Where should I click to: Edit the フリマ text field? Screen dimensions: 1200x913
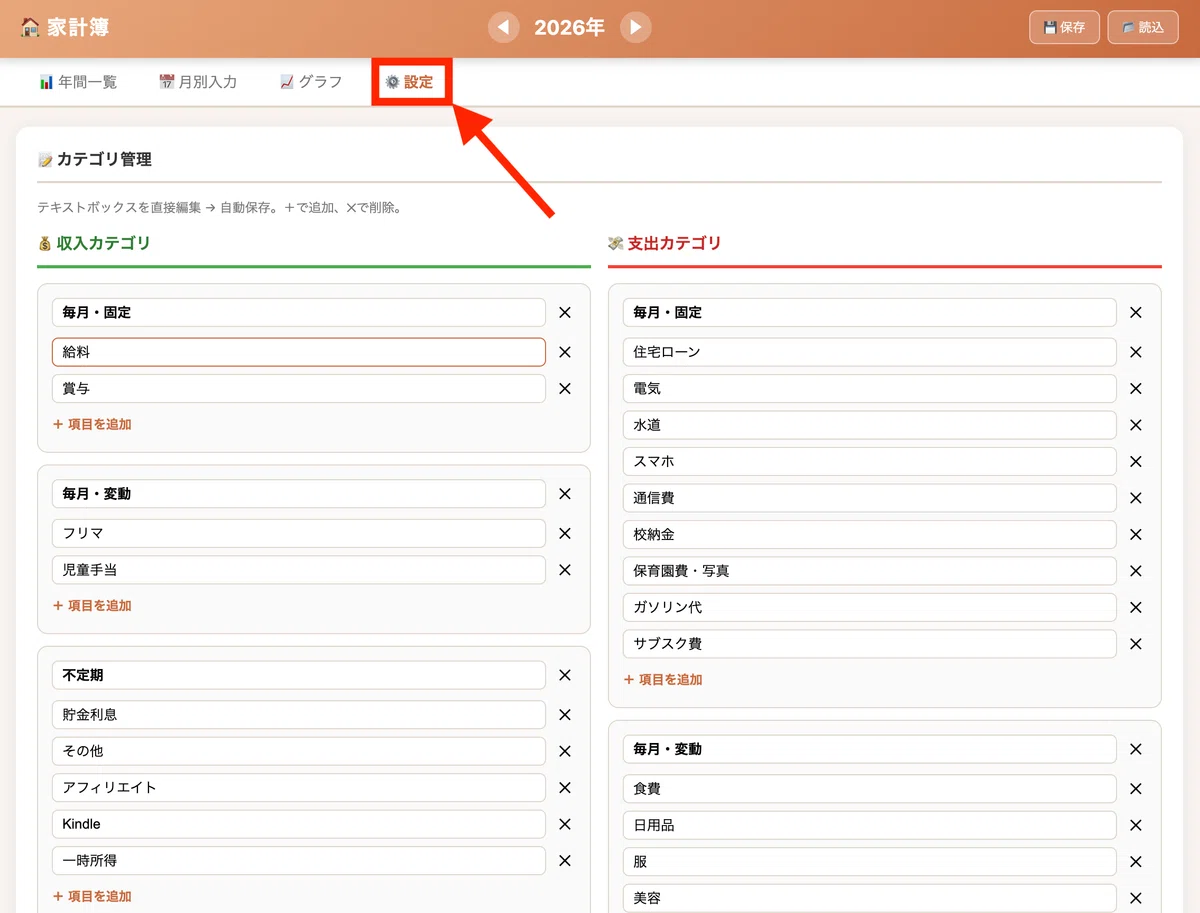point(299,533)
